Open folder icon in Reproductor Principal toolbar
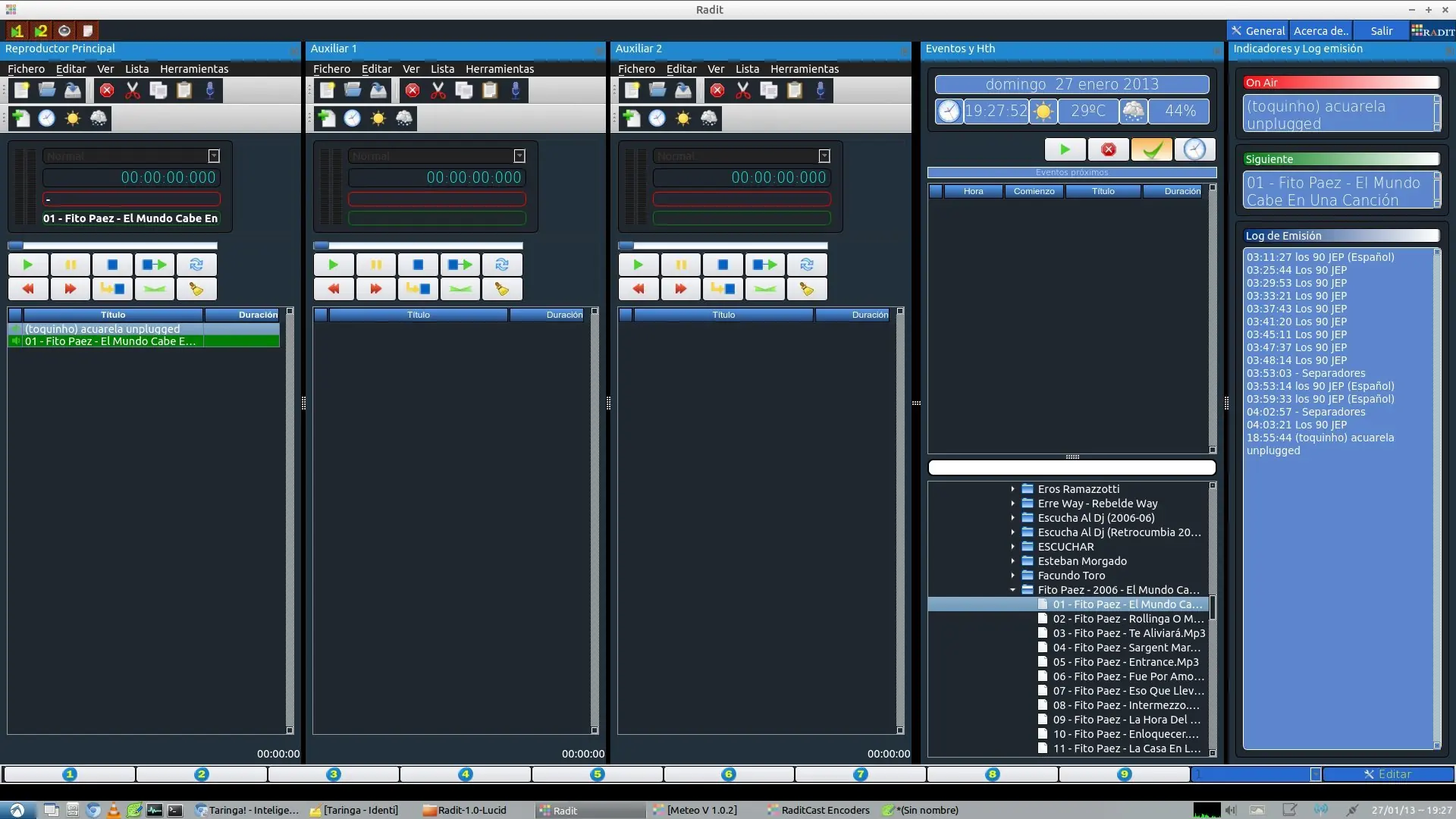This screenshot has height=819, width=1456. click(47, 90)
